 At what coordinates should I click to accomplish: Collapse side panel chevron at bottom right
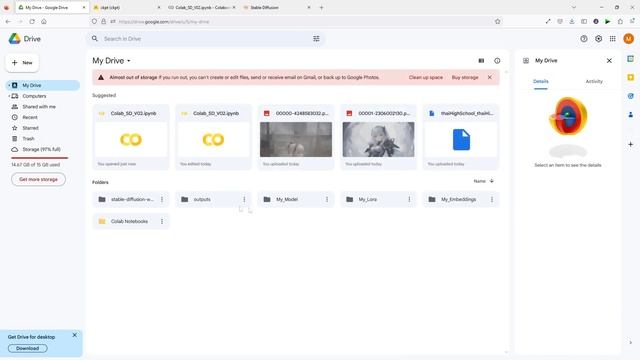tap(631, 342)
